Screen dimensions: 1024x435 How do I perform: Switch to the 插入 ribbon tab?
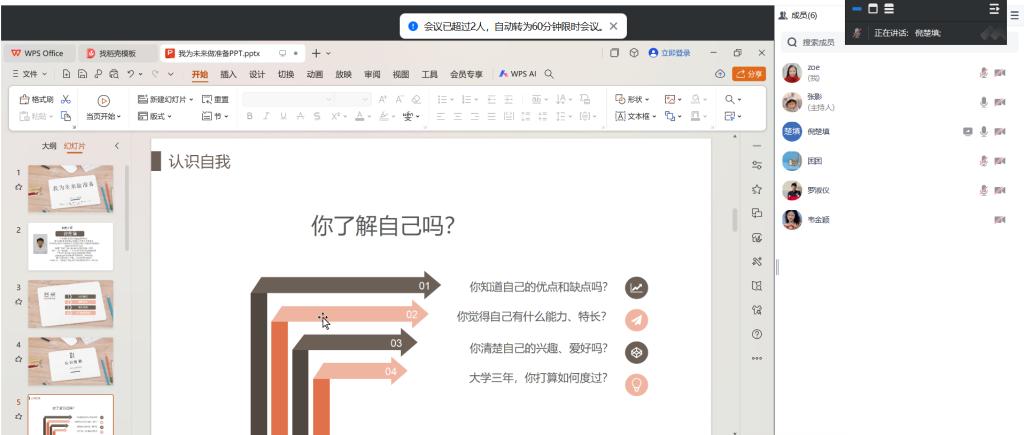[229, 74]
